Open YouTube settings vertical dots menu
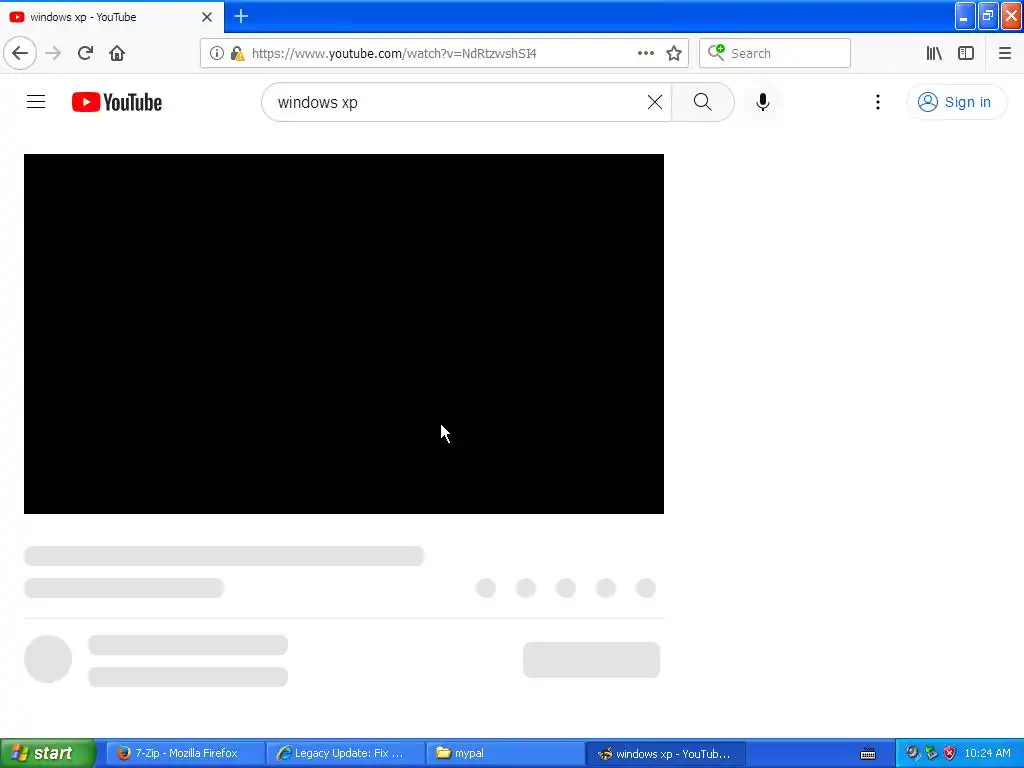 coord(878,102)
